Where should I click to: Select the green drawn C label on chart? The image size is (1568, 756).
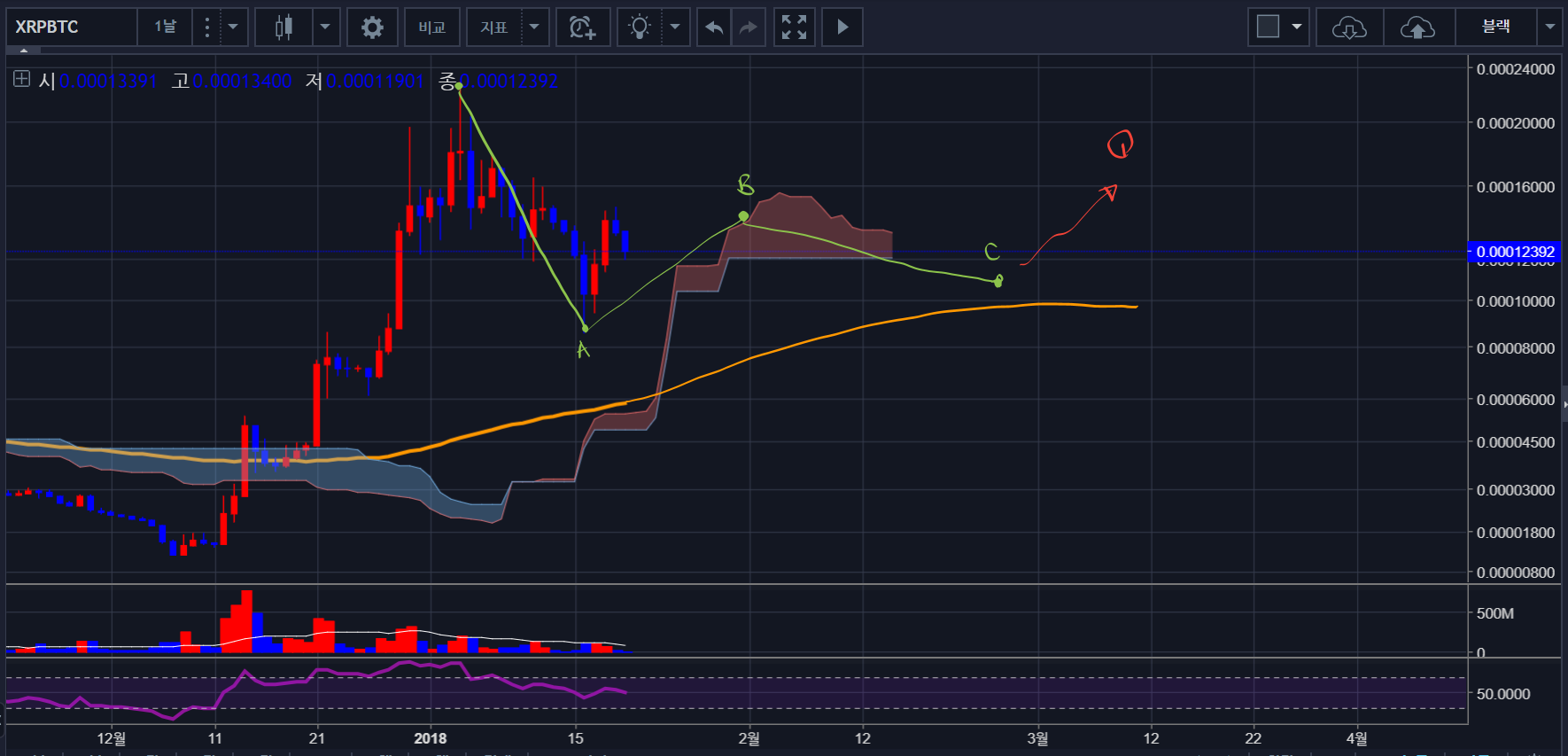pyautogui.click(x=992, y=252)
